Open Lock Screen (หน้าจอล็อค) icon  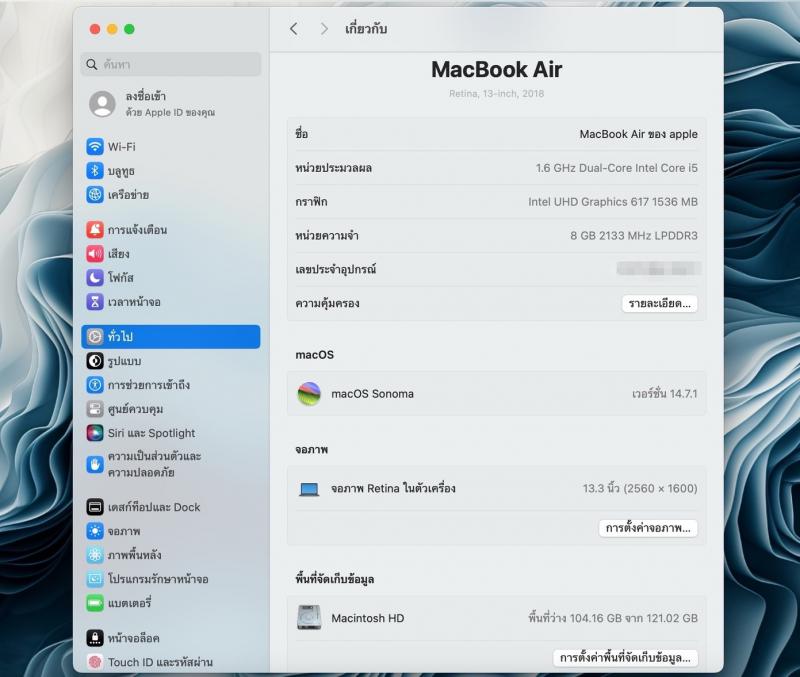pos(95,638)
